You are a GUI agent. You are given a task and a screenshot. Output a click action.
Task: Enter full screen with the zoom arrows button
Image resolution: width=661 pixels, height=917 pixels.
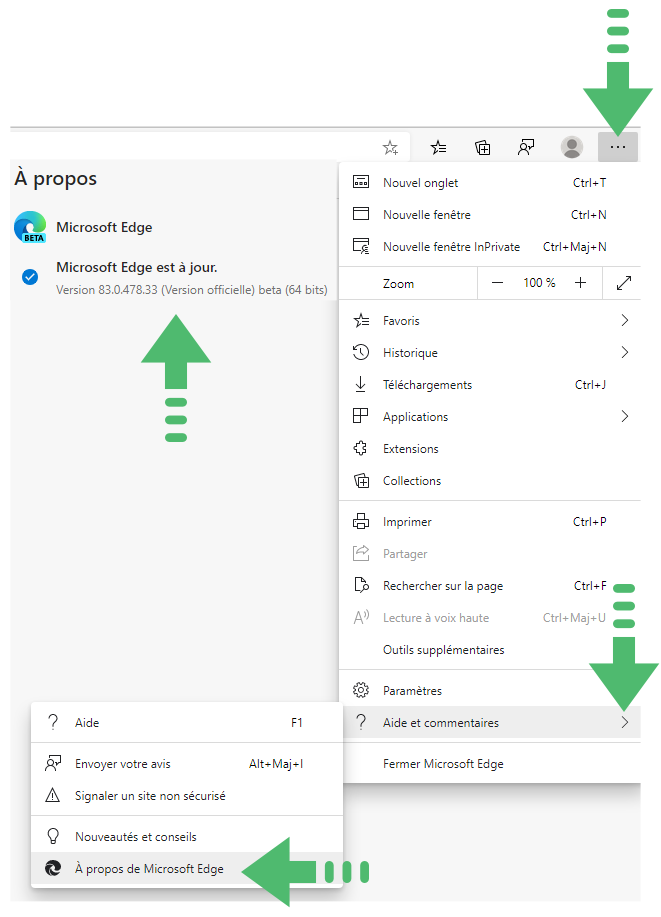pyautogui.click(x=624, y=283)
